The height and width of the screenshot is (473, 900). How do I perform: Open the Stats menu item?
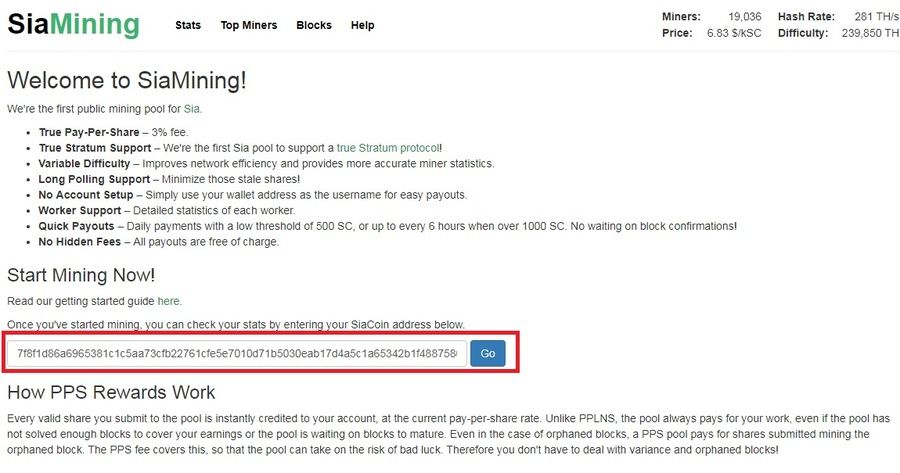[188, 25]
